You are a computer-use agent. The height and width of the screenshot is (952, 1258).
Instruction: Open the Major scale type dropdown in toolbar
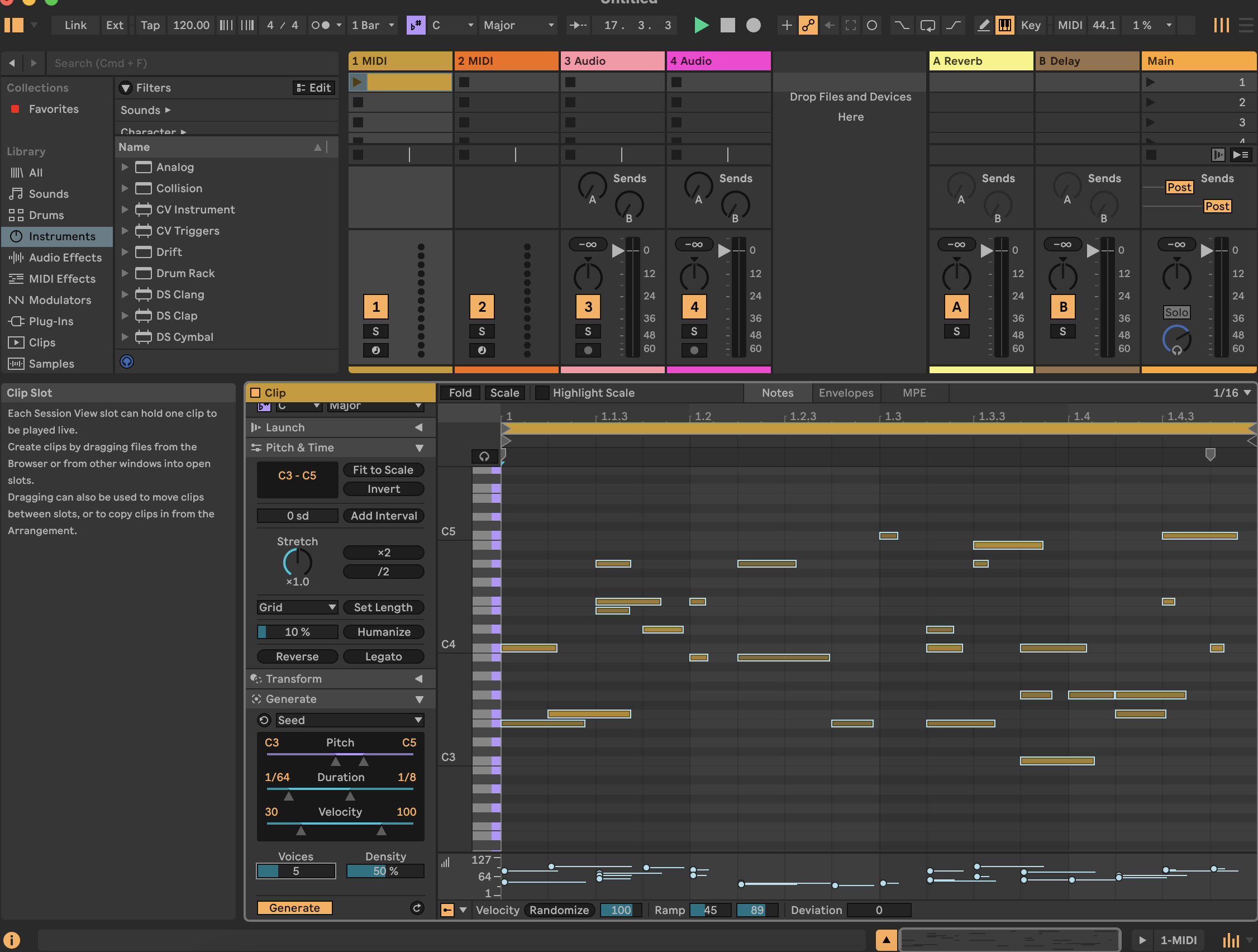tap(518, 25)
